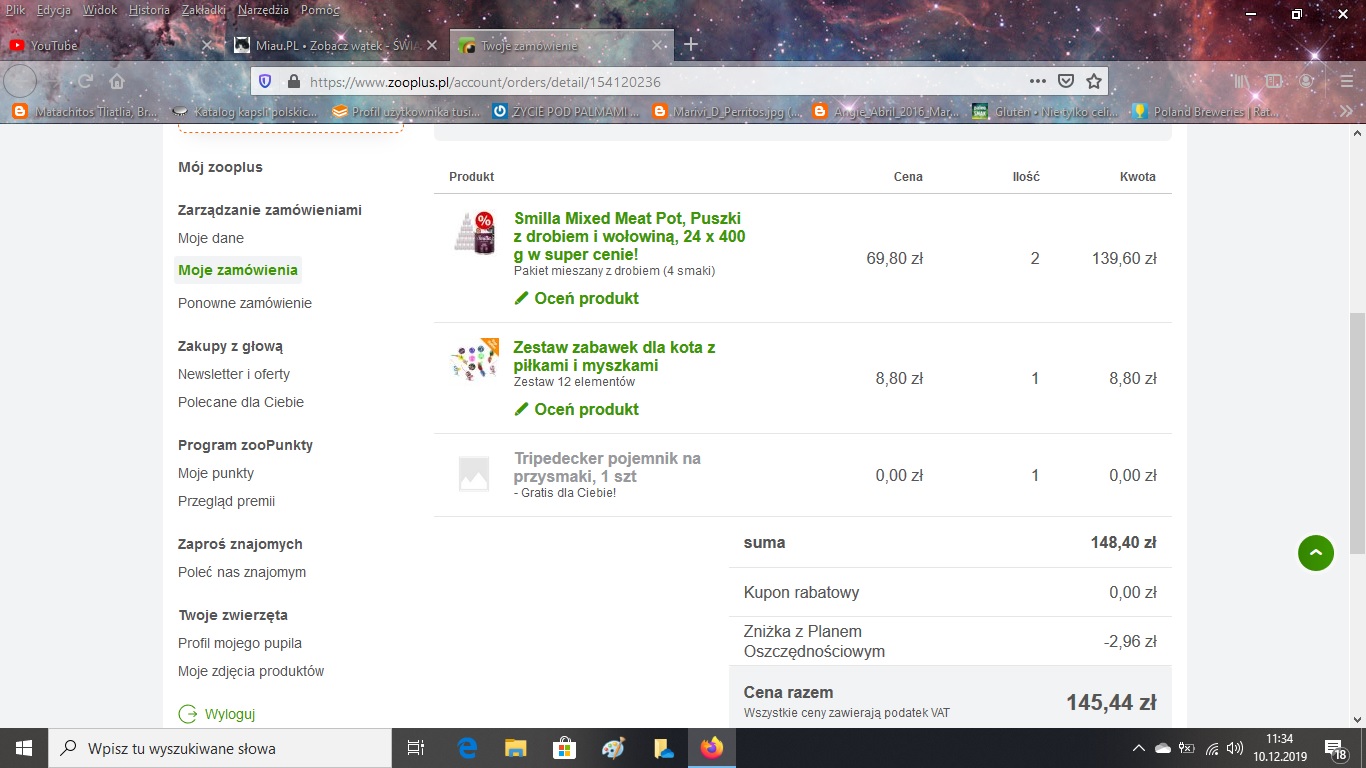Screen dimensions: 1366x768
Task: Open File Explorer from taskbar
Action: (516, 748)
